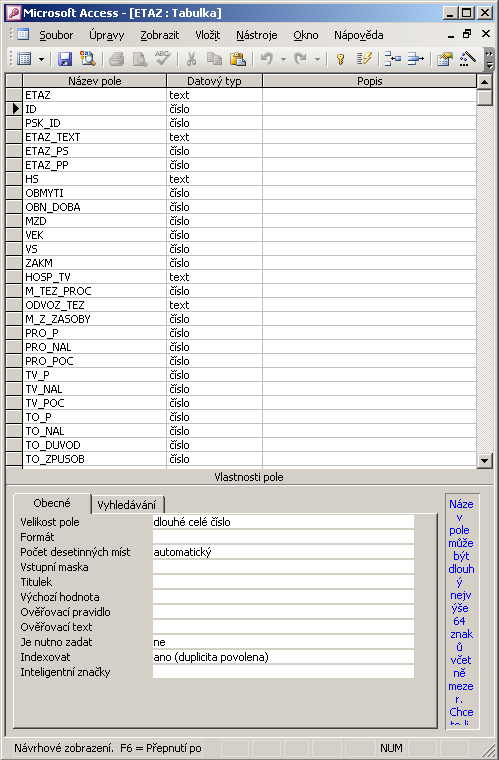Select the HOSP_TV field name cell

(x=94, y=277)
